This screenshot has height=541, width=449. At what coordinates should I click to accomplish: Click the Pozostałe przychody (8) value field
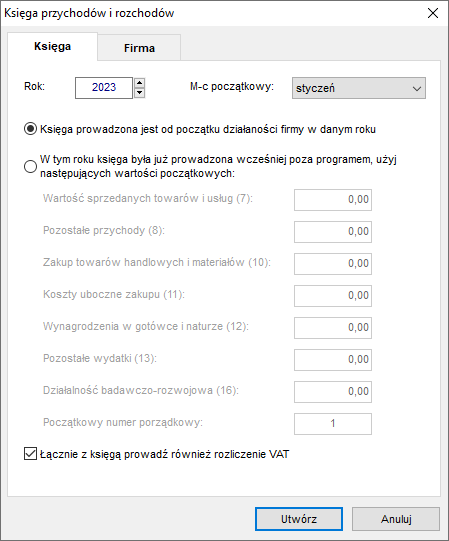pyautogui.click(x=333, y=232)
